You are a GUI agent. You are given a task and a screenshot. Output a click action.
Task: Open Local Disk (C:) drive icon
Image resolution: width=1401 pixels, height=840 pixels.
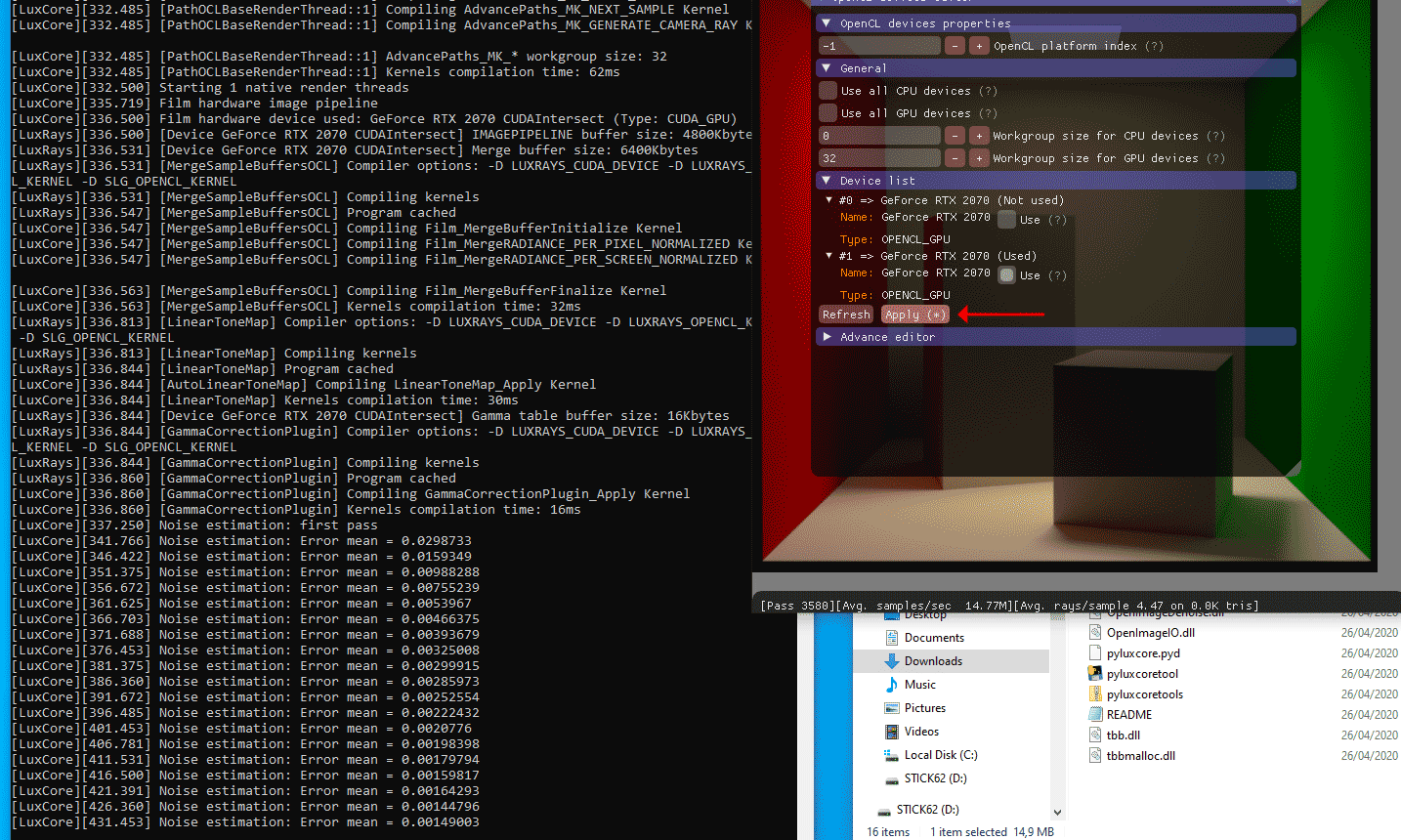pos(891,755)
